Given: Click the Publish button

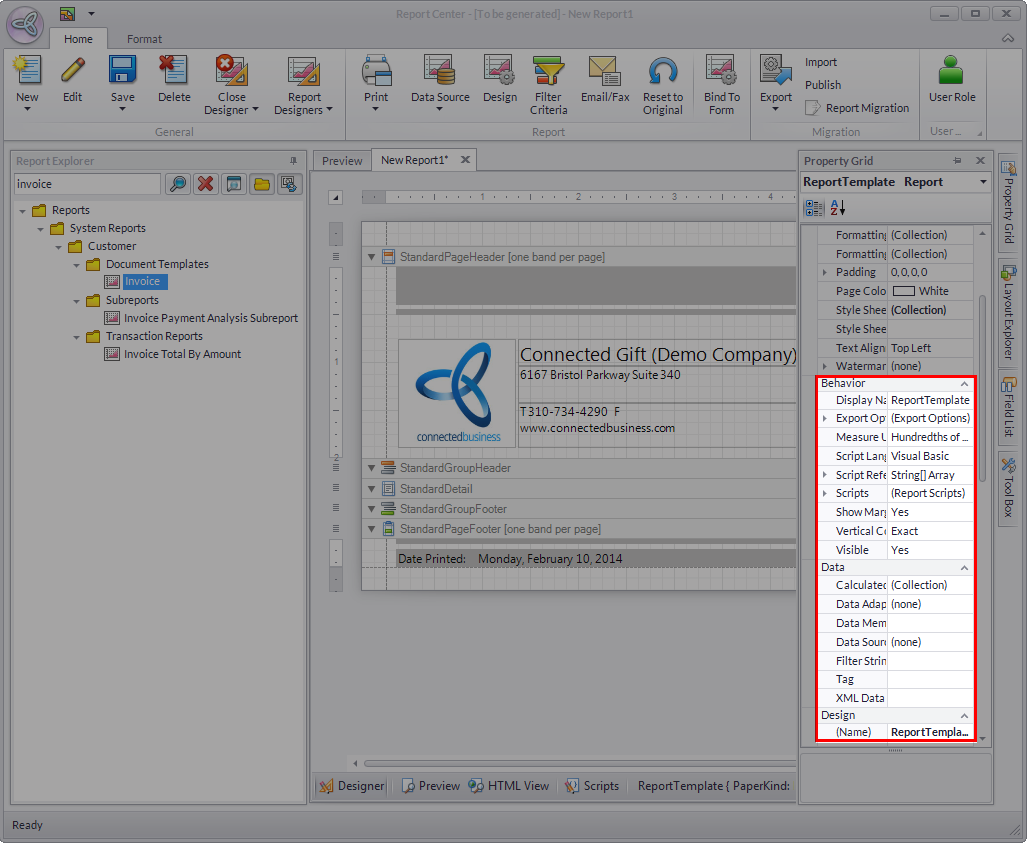Looking at the screenshot, I should point(823,85).
